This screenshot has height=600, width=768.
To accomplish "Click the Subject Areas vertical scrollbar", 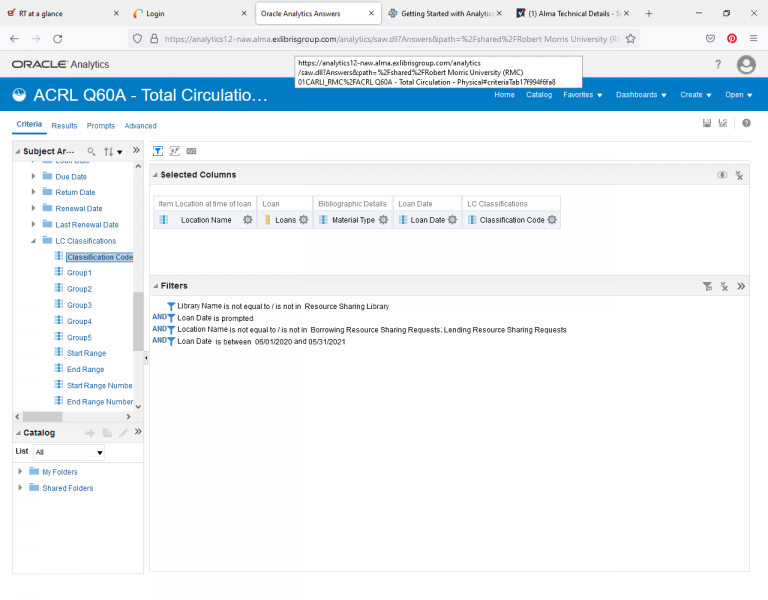I will (x=138, y=321).
